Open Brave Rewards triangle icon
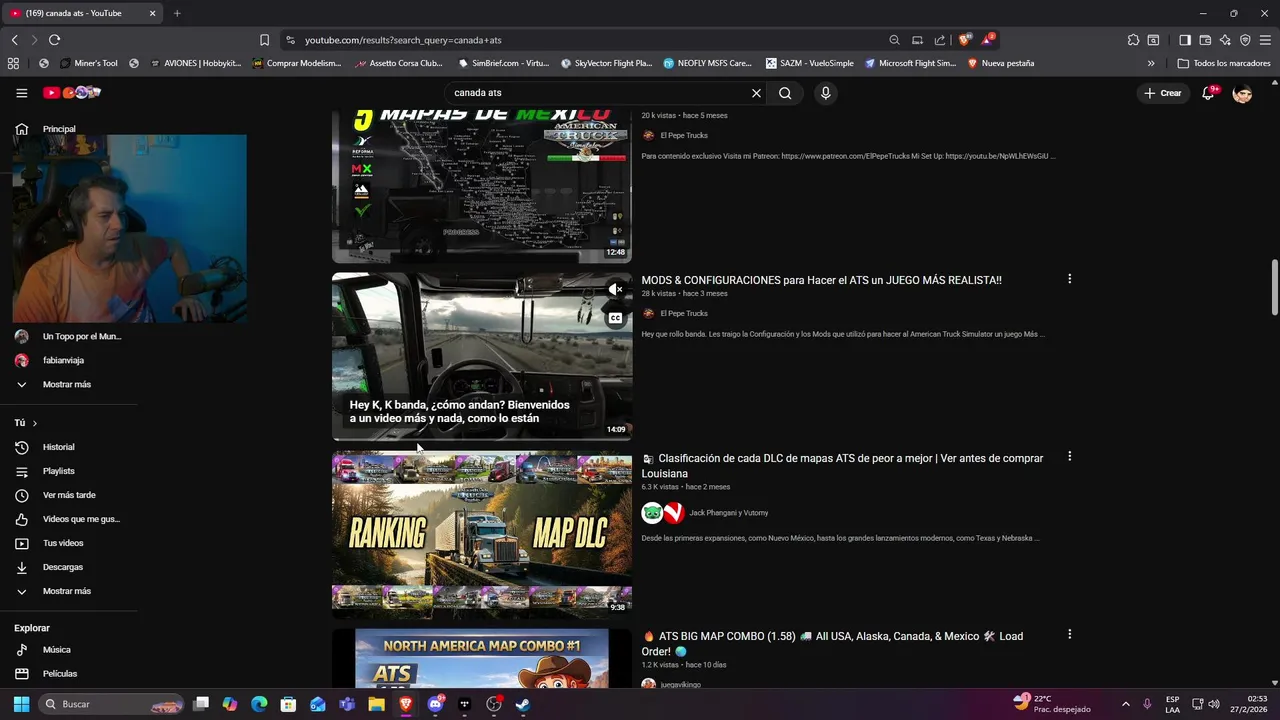The height and width of the screenshot is (720, 1280). [989, 40]
